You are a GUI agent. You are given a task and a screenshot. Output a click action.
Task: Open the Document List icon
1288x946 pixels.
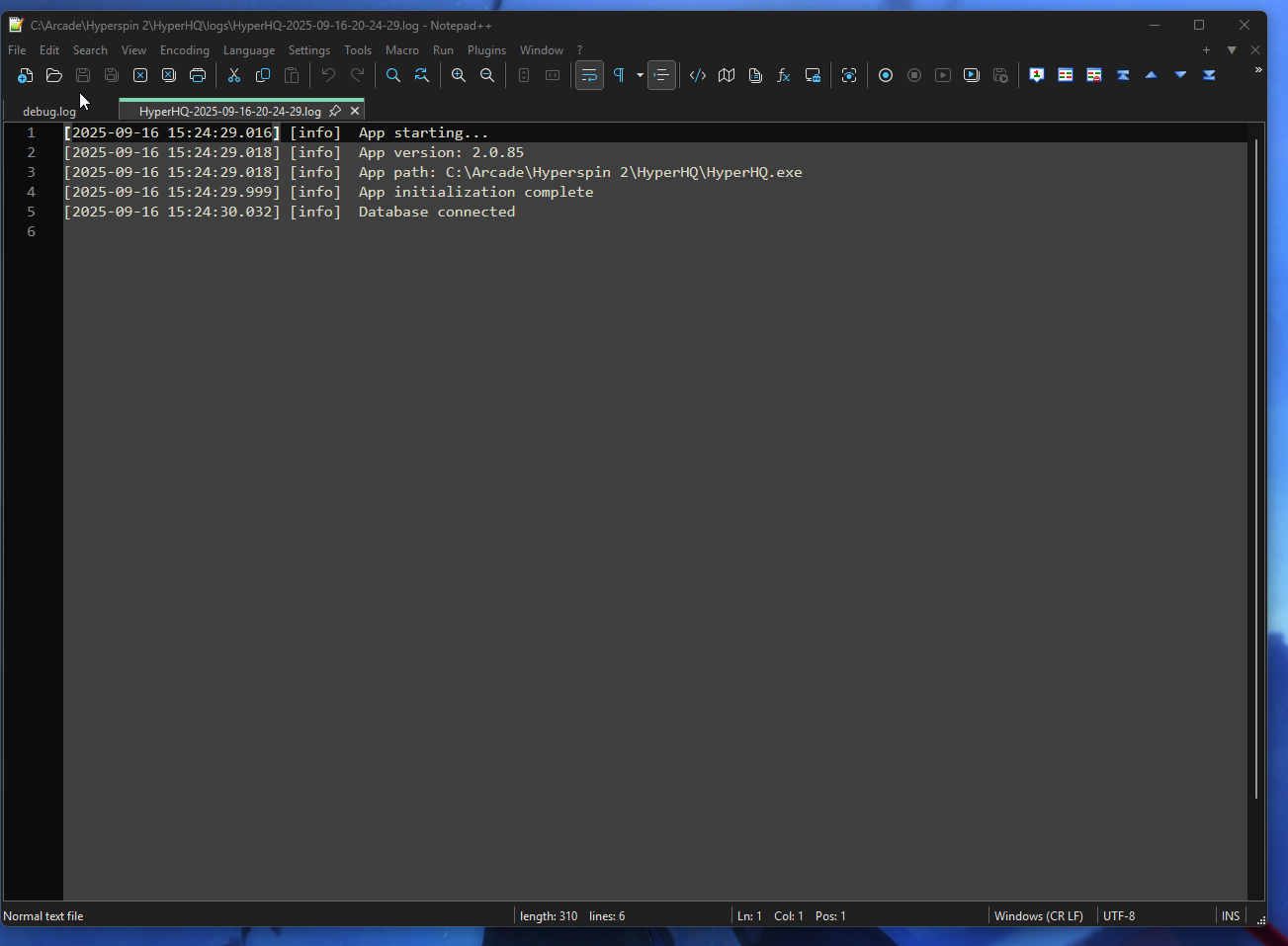click(755, 75)
